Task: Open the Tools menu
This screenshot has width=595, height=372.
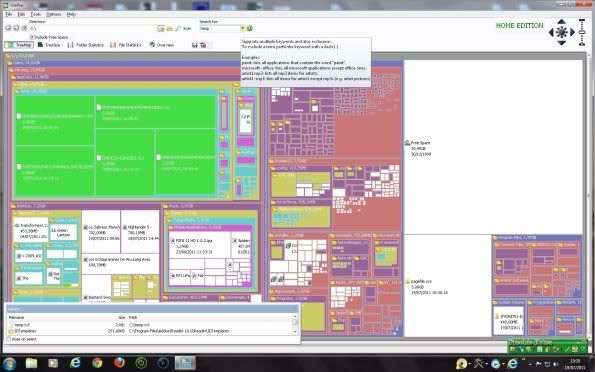Action: tap(35, 14)
